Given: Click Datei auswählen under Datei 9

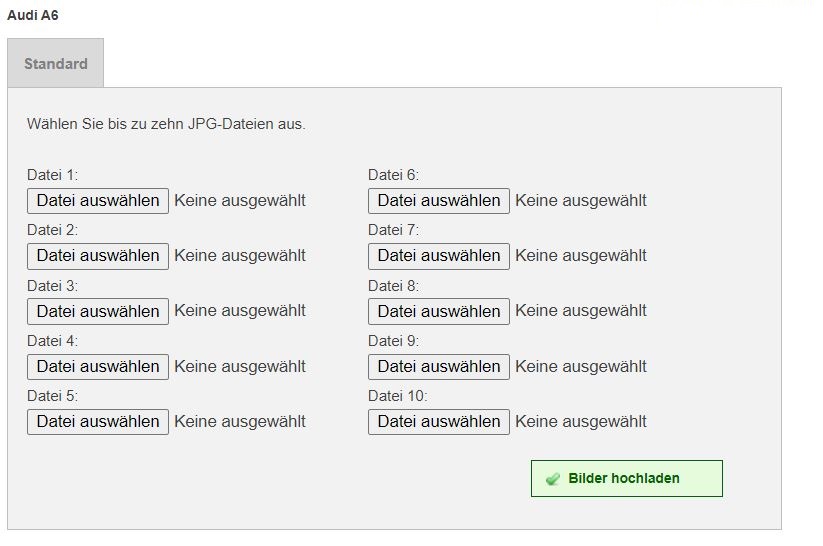Looking at the screenshot, I should 439,366.
